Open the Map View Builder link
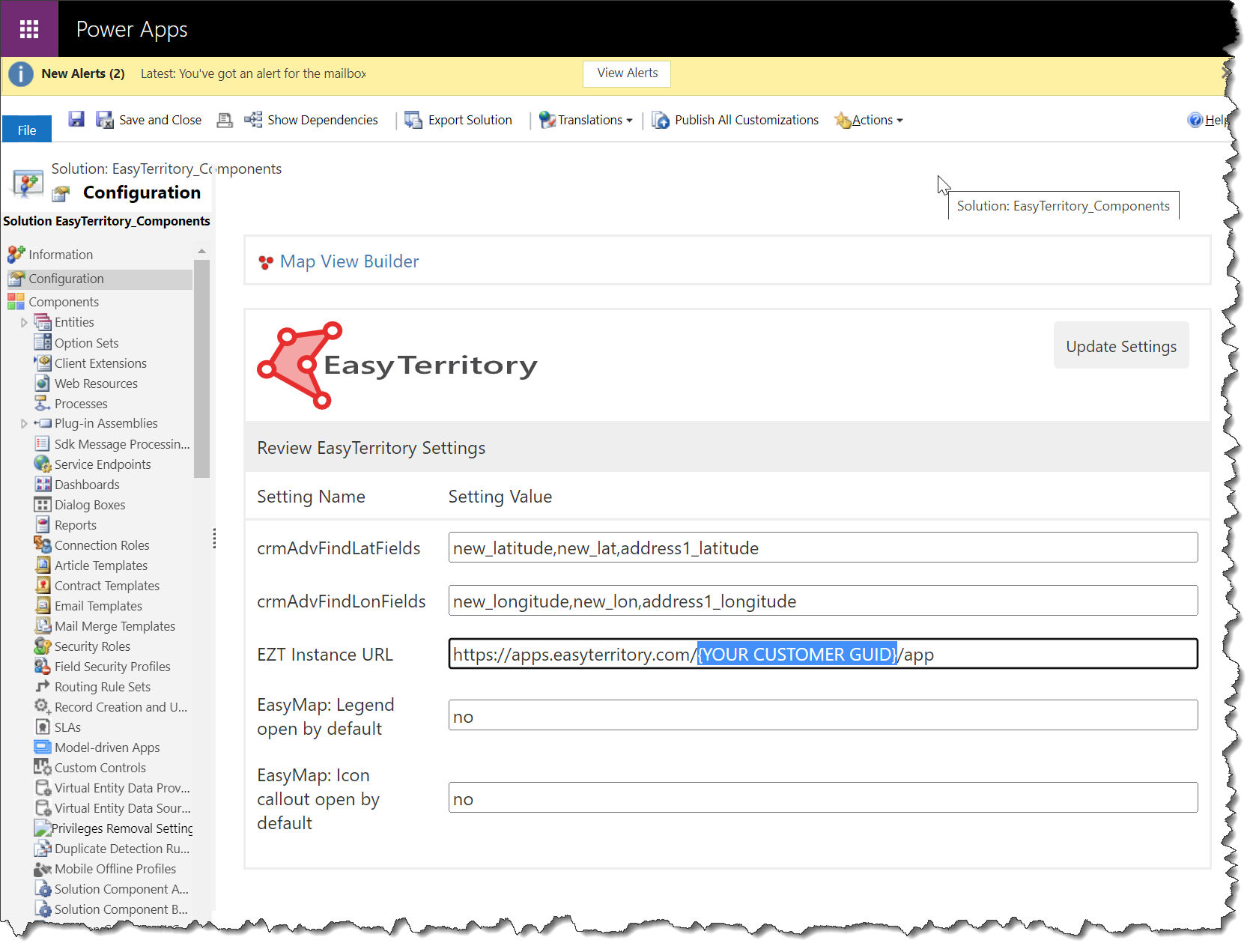The image size is (1256, 952). coord(348,261)
